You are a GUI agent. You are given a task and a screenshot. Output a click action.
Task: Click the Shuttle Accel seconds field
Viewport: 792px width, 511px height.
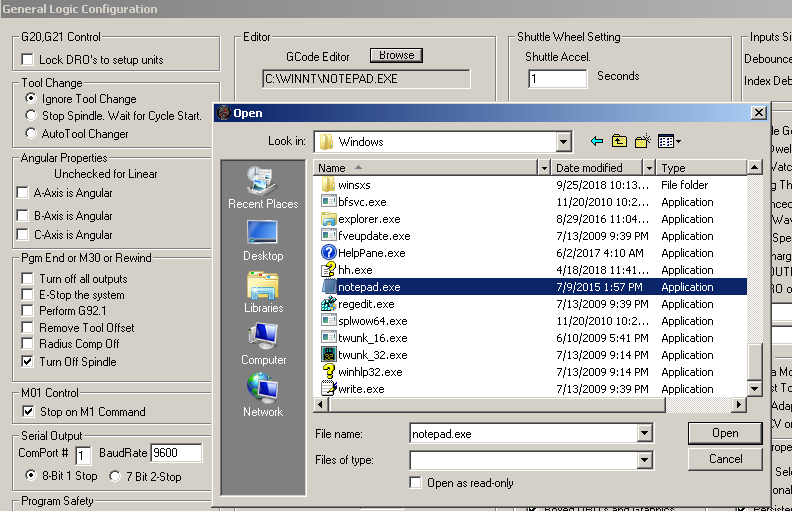[x=558, y=79]
